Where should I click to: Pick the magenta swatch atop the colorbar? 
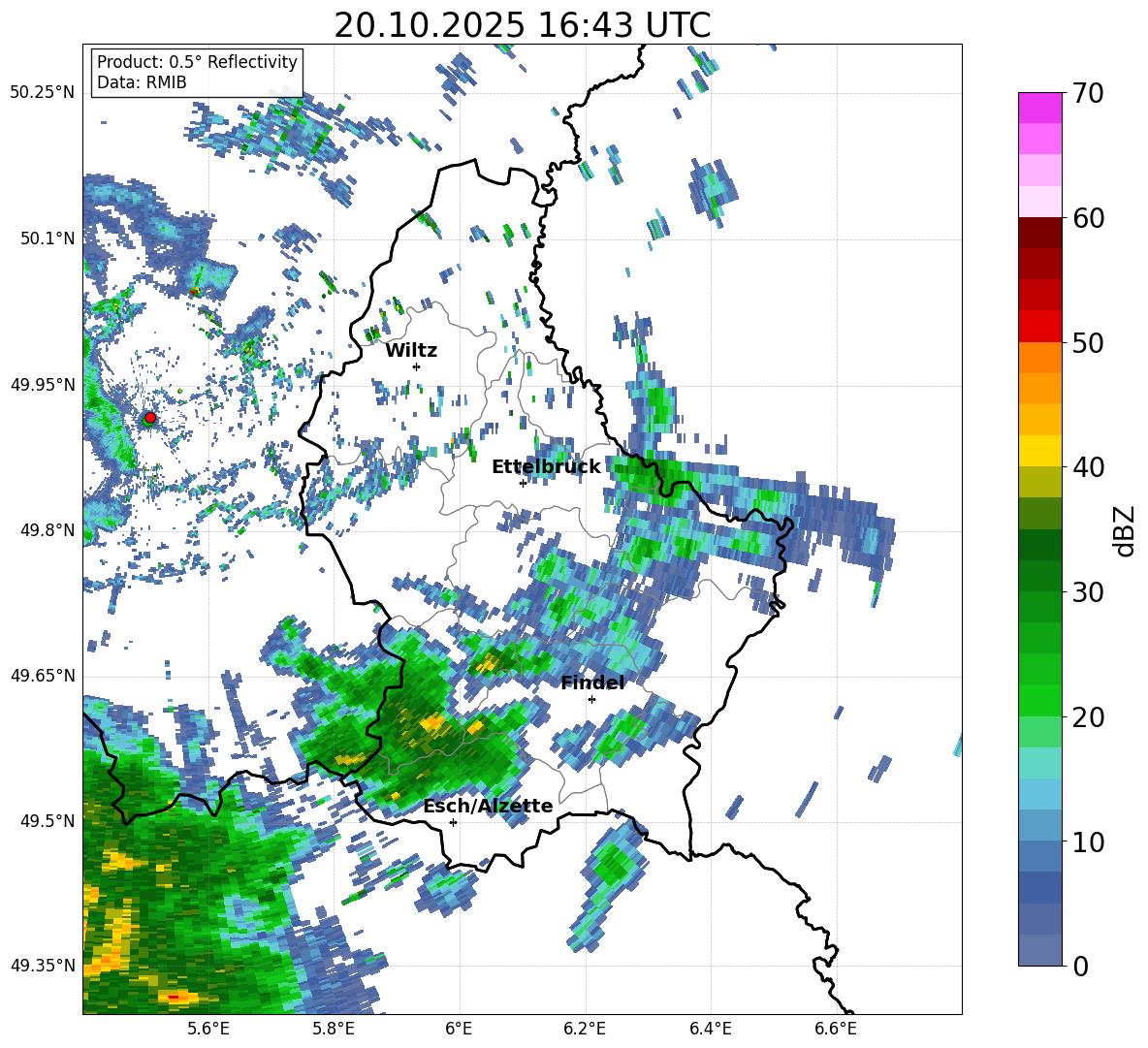1039,109
